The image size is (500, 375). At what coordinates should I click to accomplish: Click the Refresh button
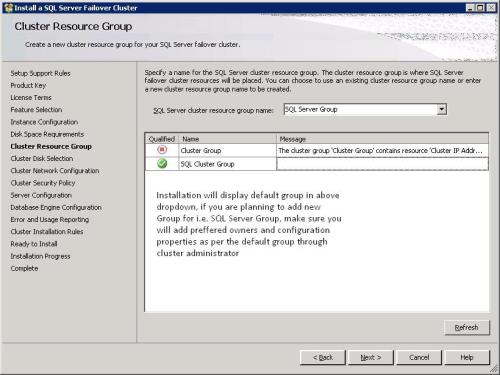click(x=467, y=328)
